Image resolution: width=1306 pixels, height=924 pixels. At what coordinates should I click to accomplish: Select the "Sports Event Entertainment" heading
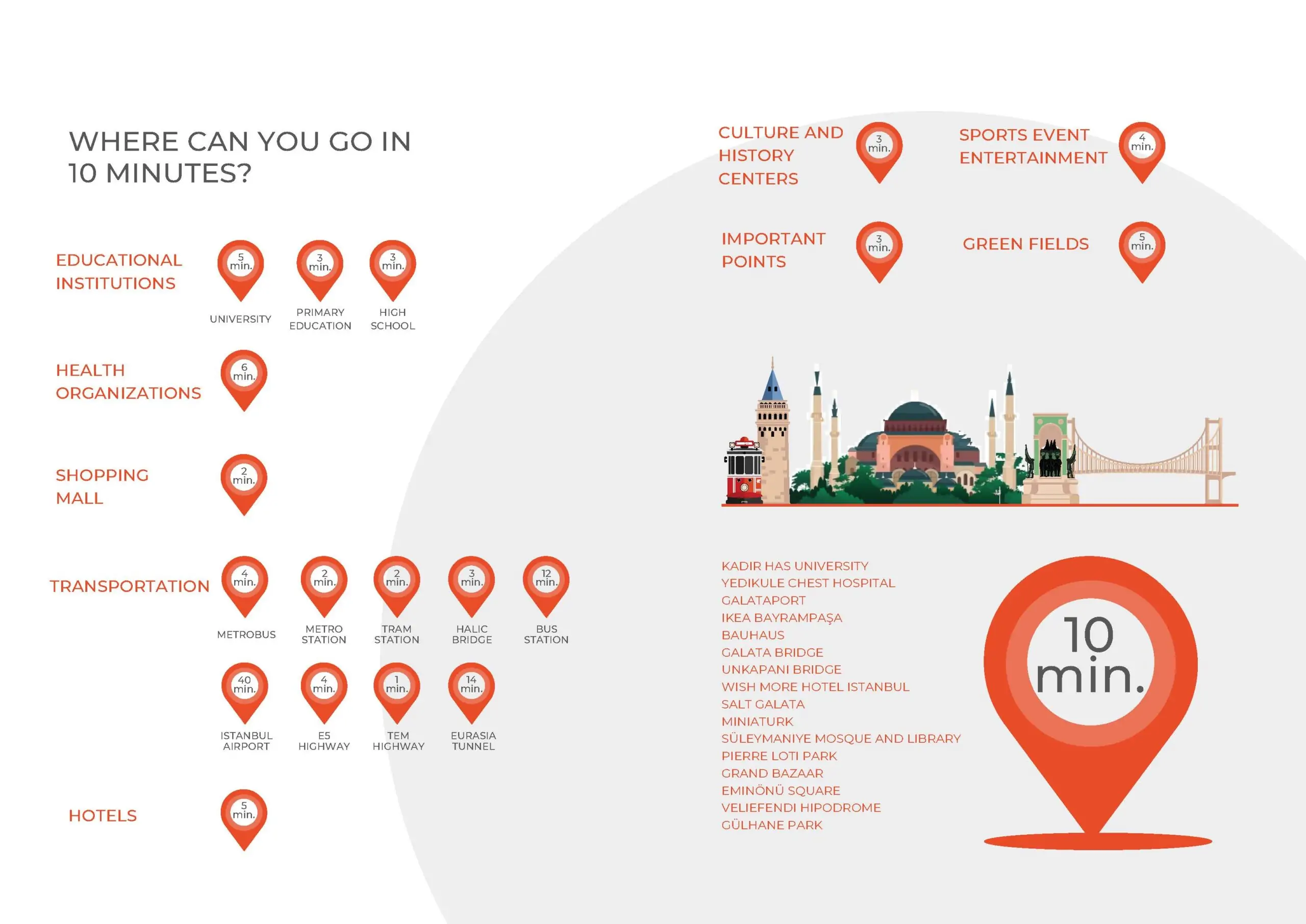(x=1034, y=146)
